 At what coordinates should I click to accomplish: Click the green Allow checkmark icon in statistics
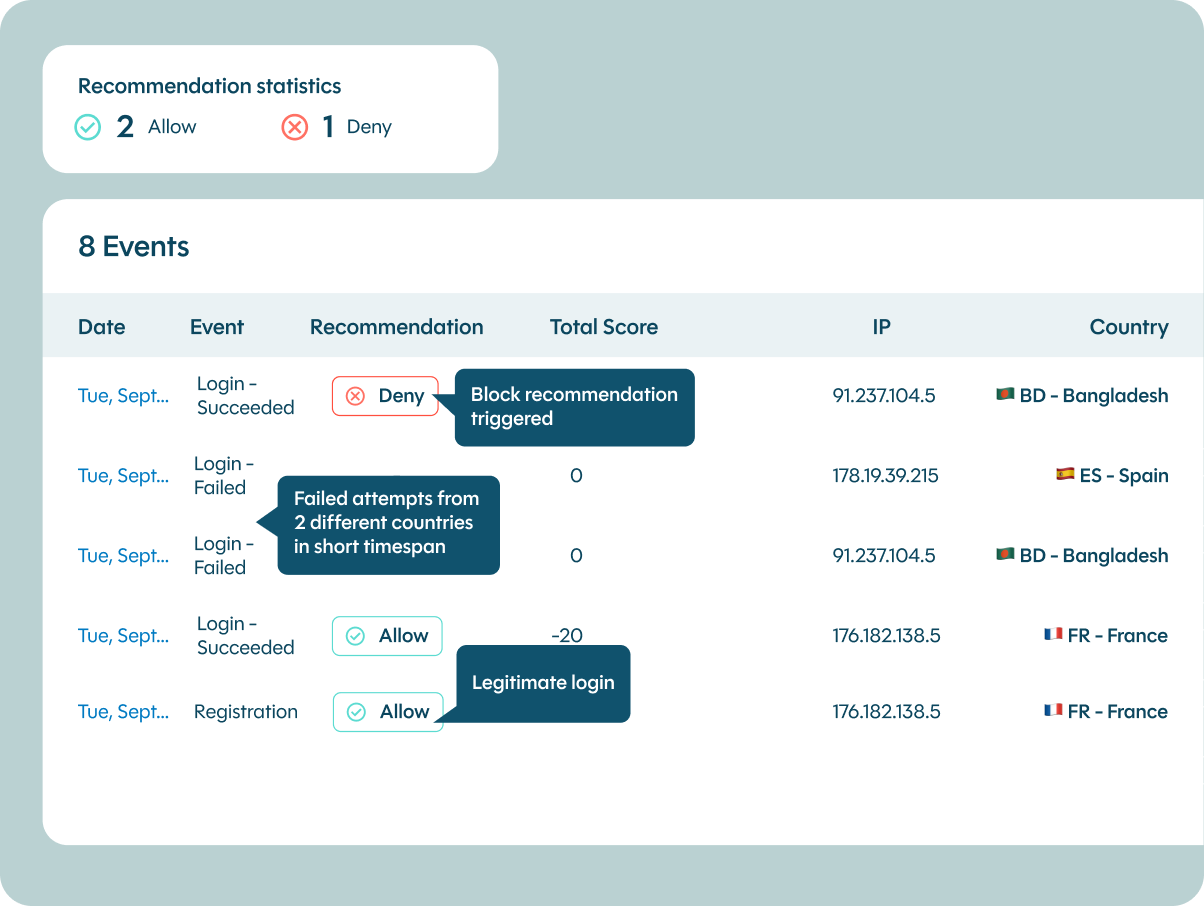click(88, 127)
